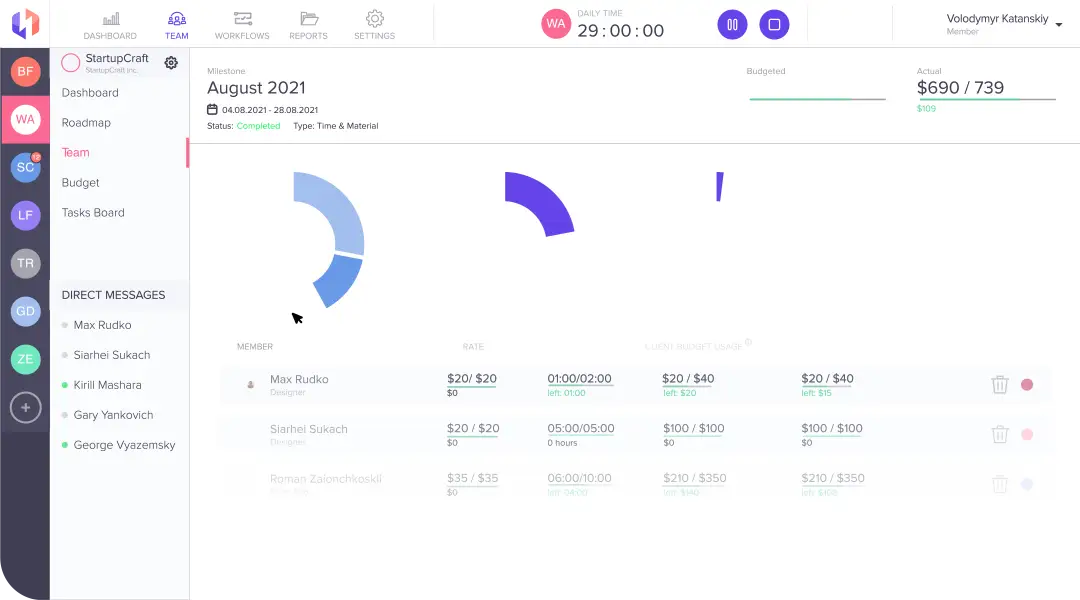Delete Max Rudko with the trash icon

1000,384
